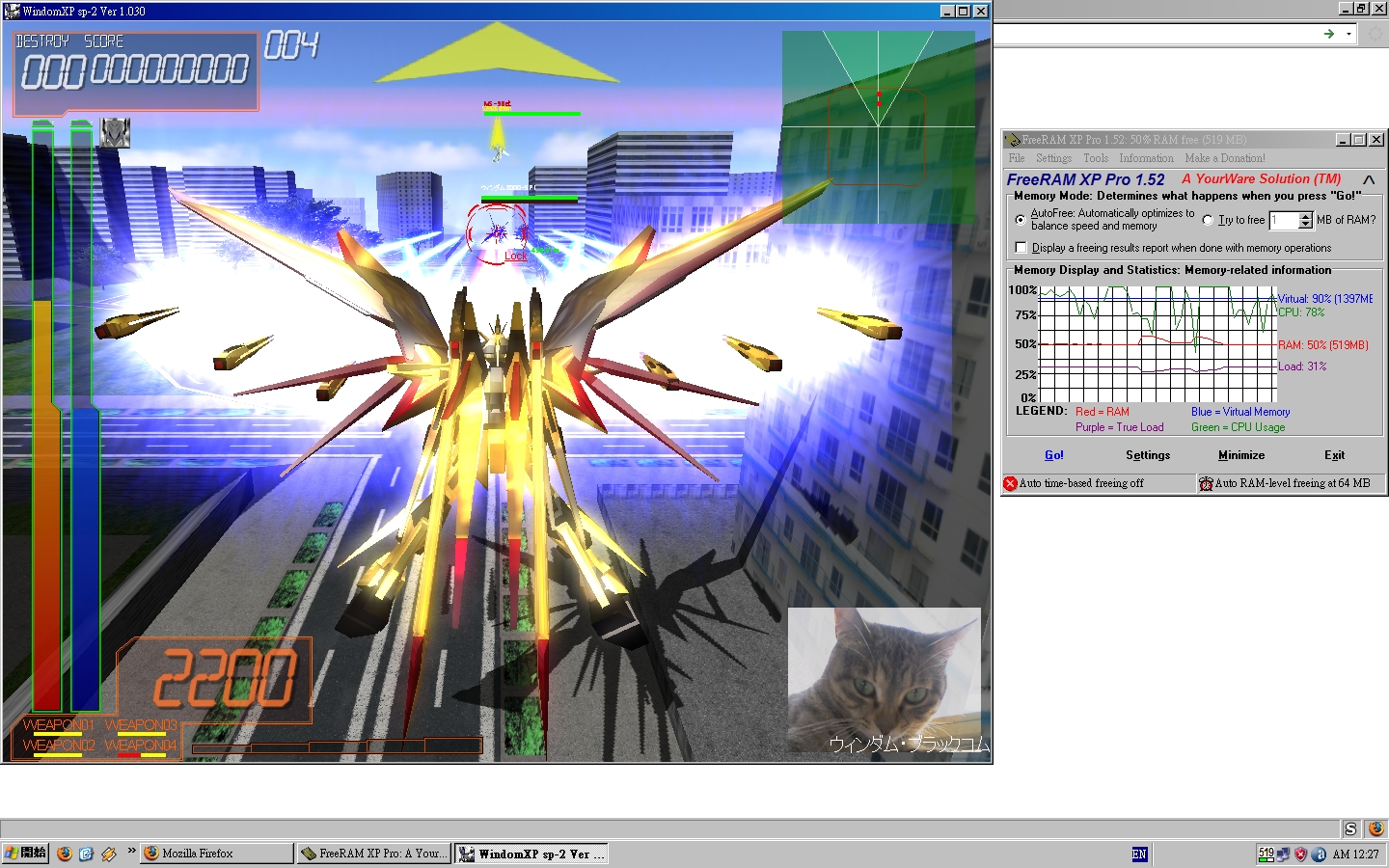
Task: Click the Firefox loading throbber icon
Action: [1375, 34]
